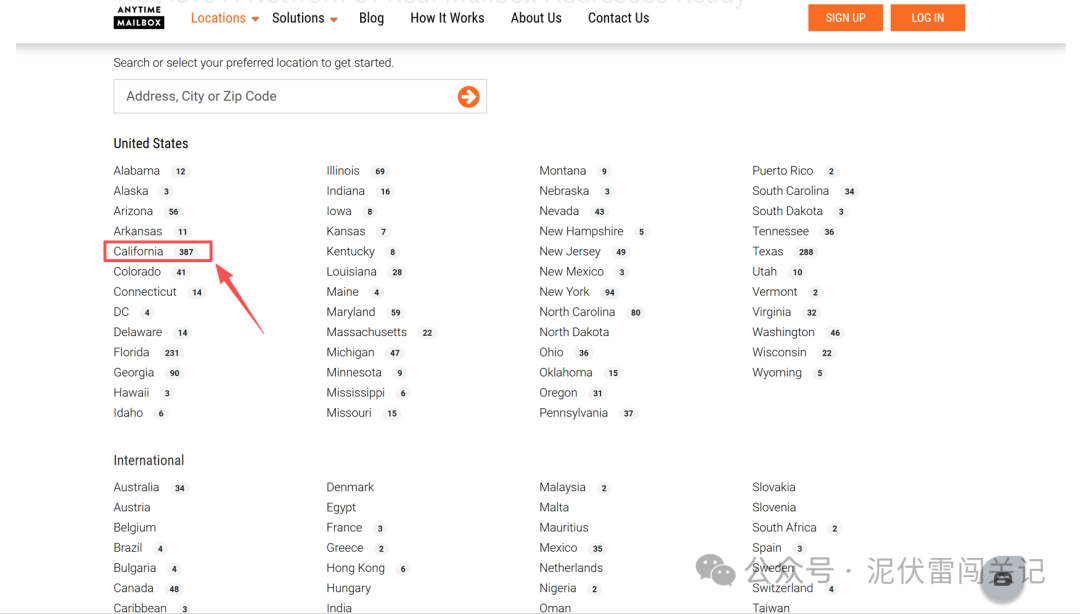
Task: Open Alaska locations
Action: 131,191
